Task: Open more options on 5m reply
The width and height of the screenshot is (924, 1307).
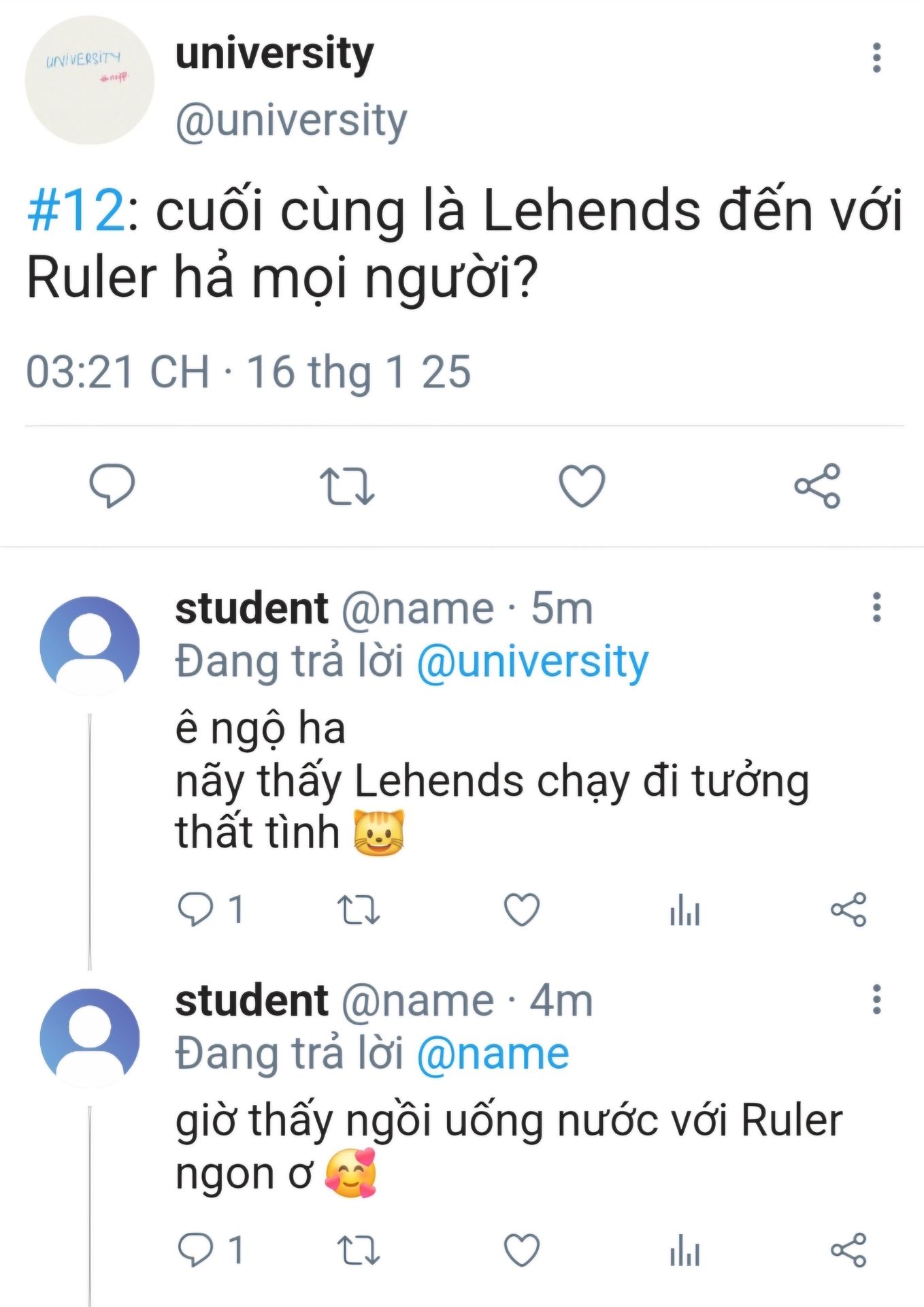Action: coord(877,607)
